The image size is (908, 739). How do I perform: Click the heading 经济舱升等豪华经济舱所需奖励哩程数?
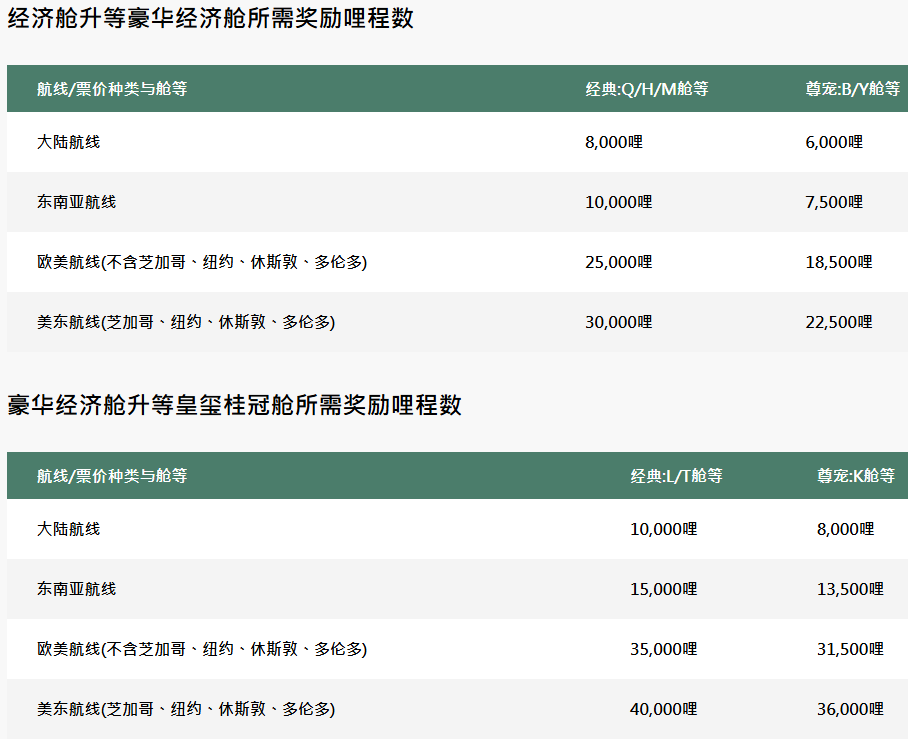(x=210, y=19)
